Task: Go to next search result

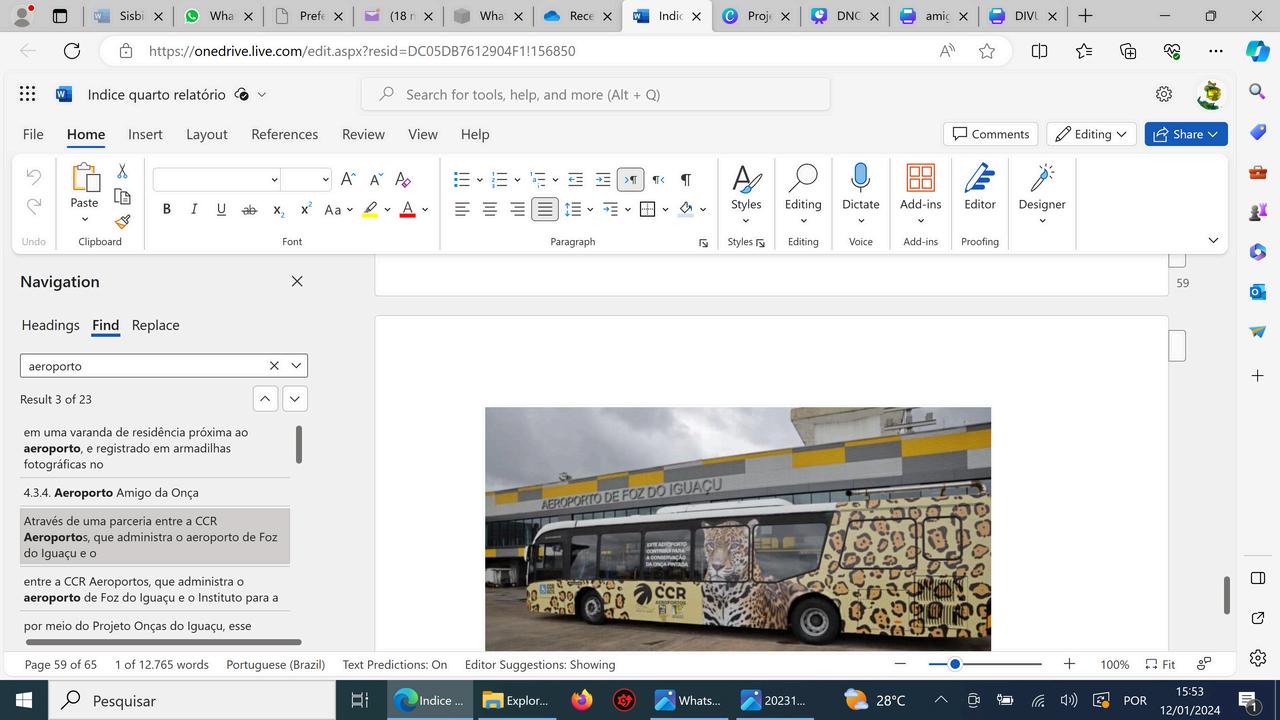Action: click(x=294, y=399)
